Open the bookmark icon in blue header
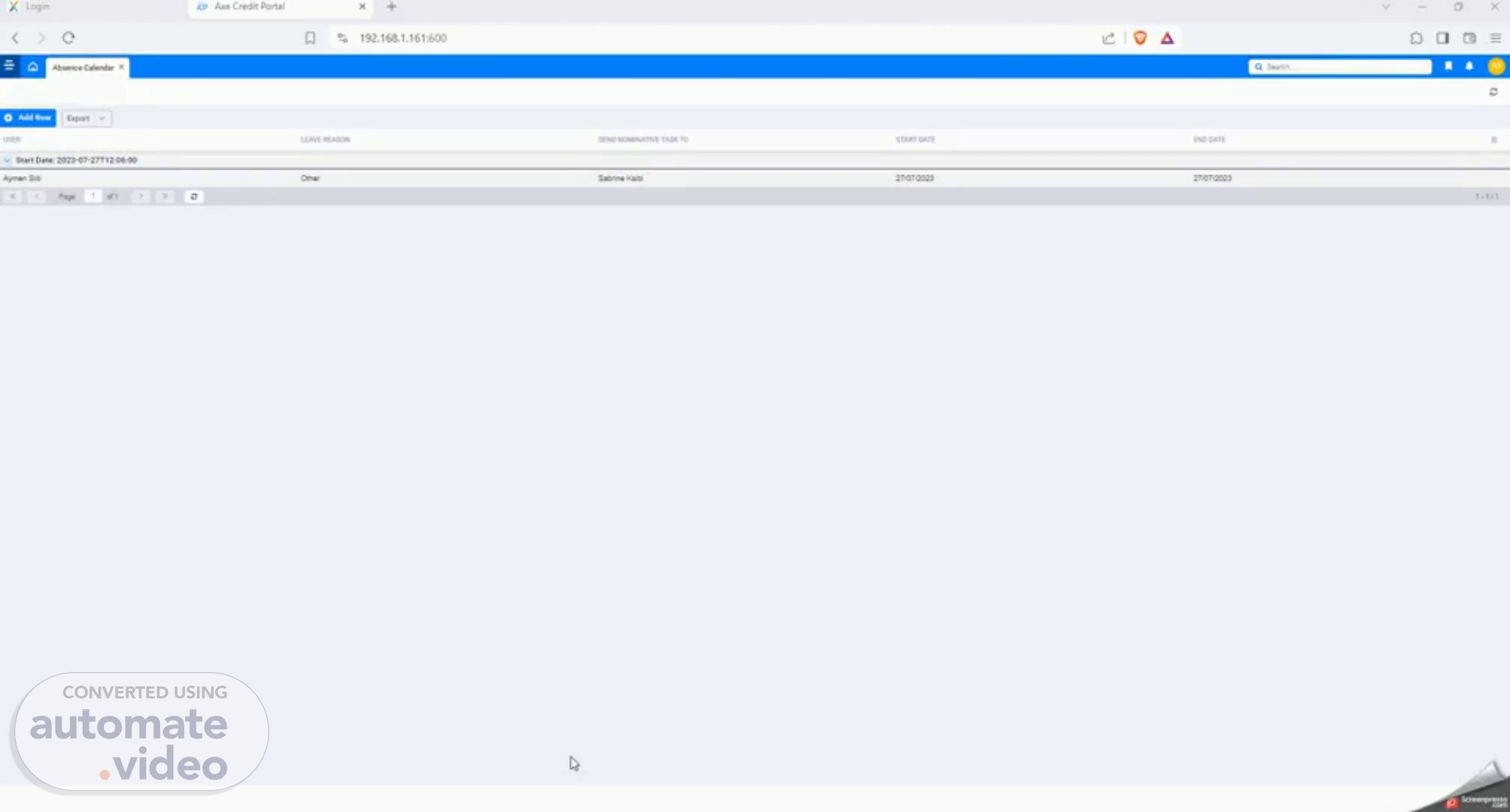This screenshot has height=812, width=1510. tap(1448, 66)
